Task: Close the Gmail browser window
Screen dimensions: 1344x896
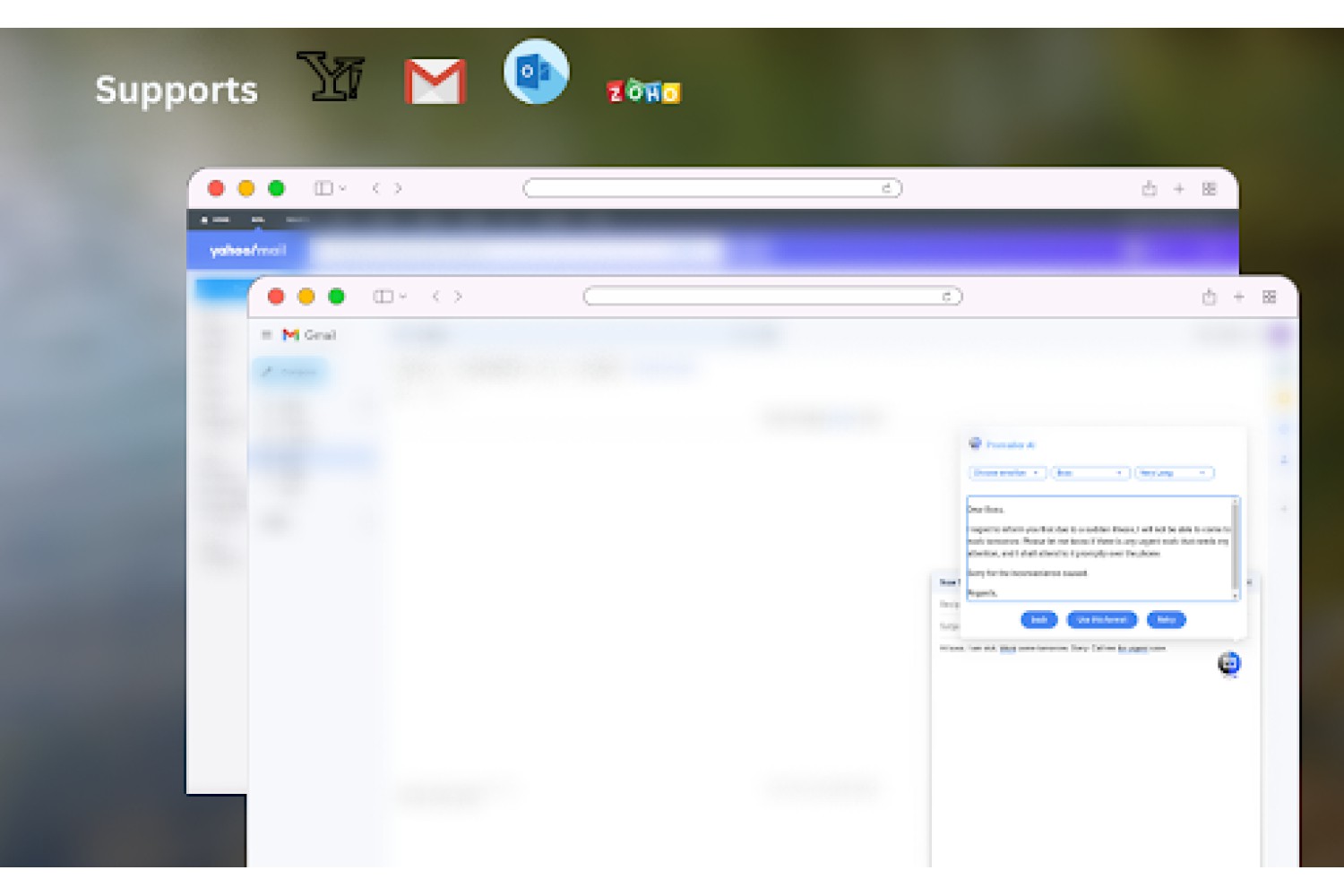Action: (276, 297)
